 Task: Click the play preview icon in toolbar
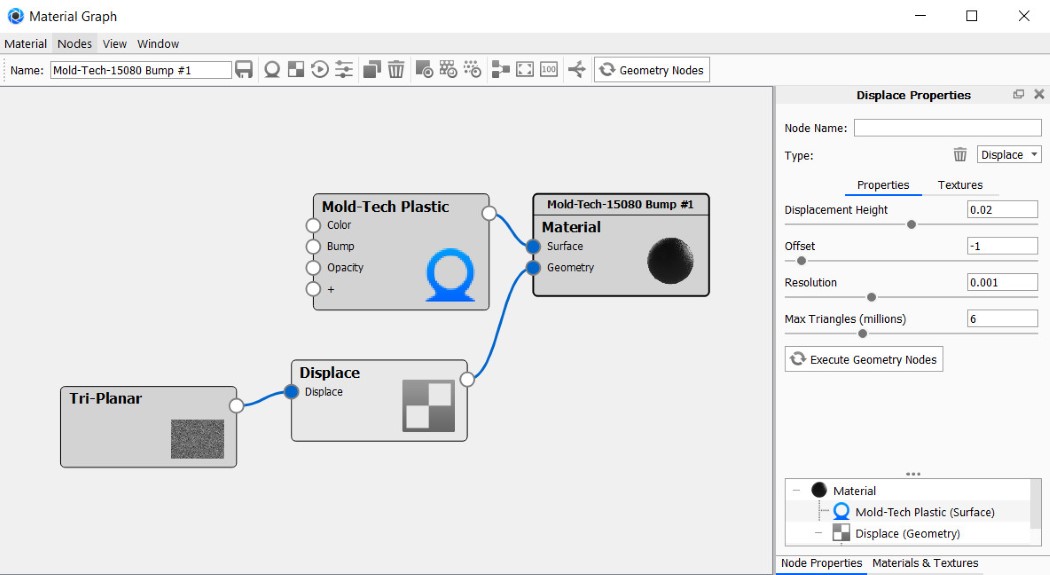(320, 70)
